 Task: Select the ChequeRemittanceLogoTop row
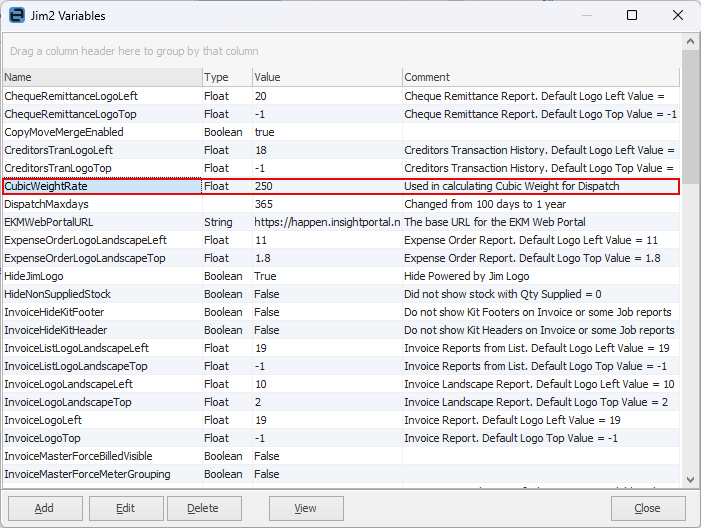point(341,114)
